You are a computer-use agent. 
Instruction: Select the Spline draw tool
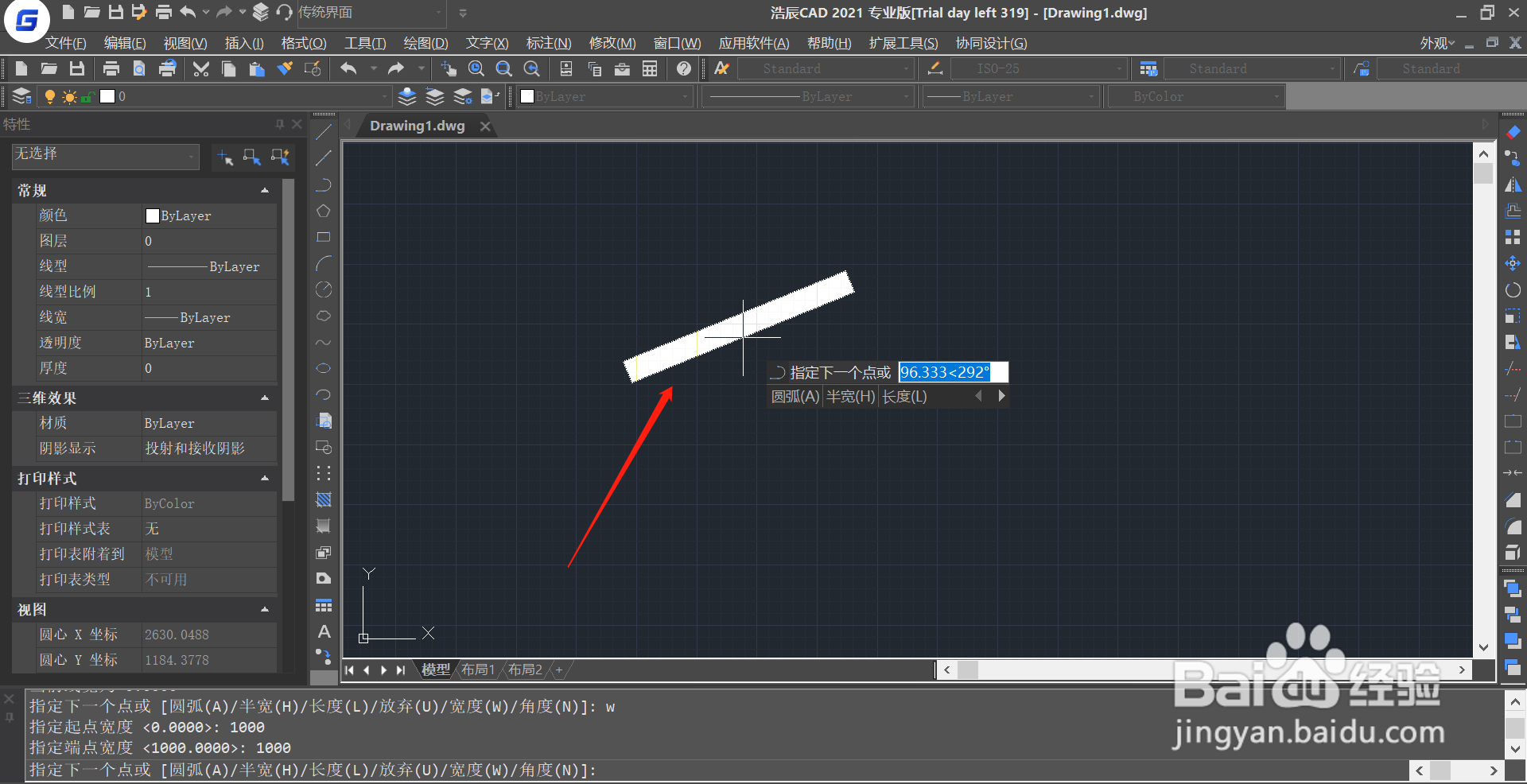coord(324,342)
